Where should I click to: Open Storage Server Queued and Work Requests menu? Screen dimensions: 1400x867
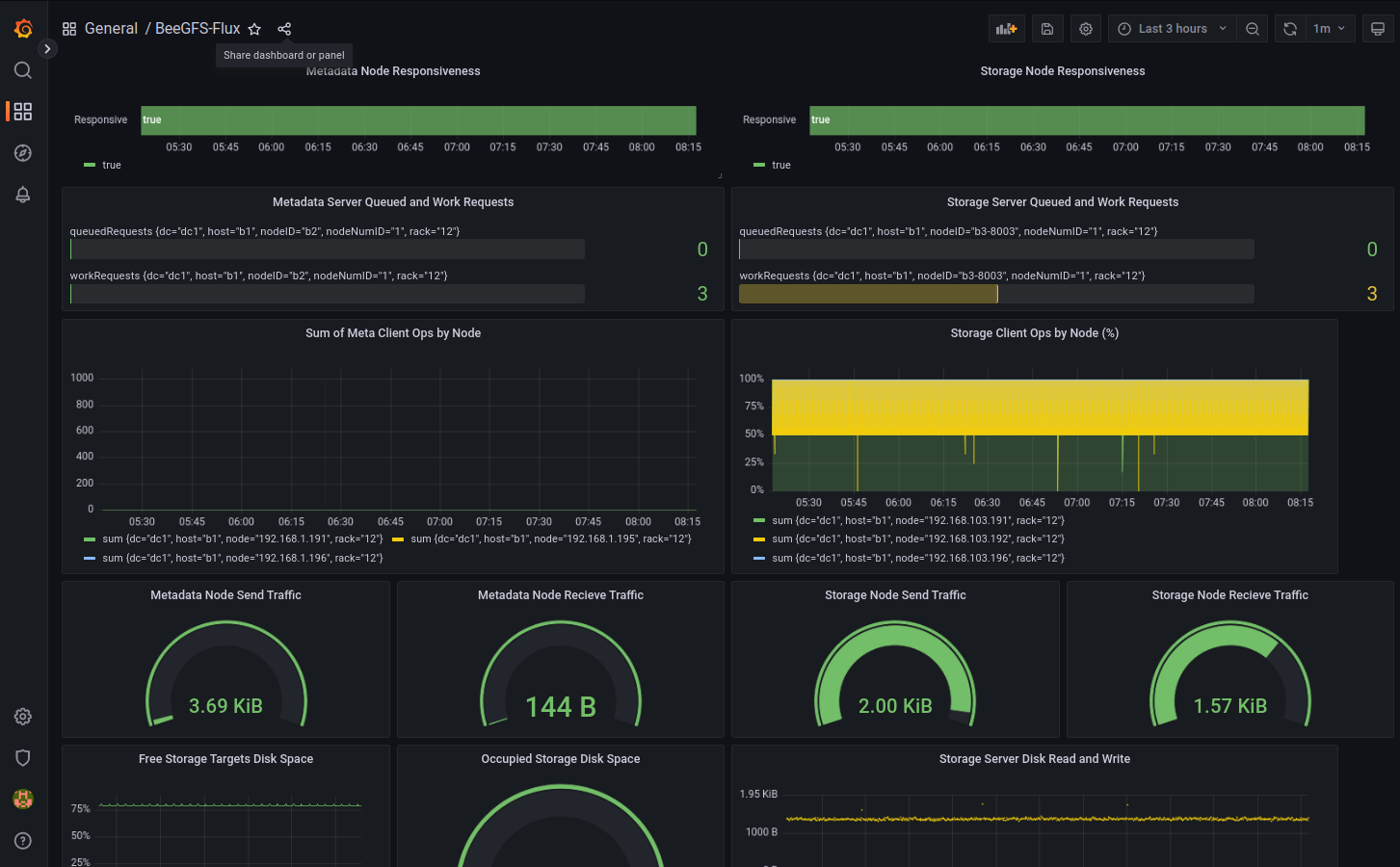1063,202
